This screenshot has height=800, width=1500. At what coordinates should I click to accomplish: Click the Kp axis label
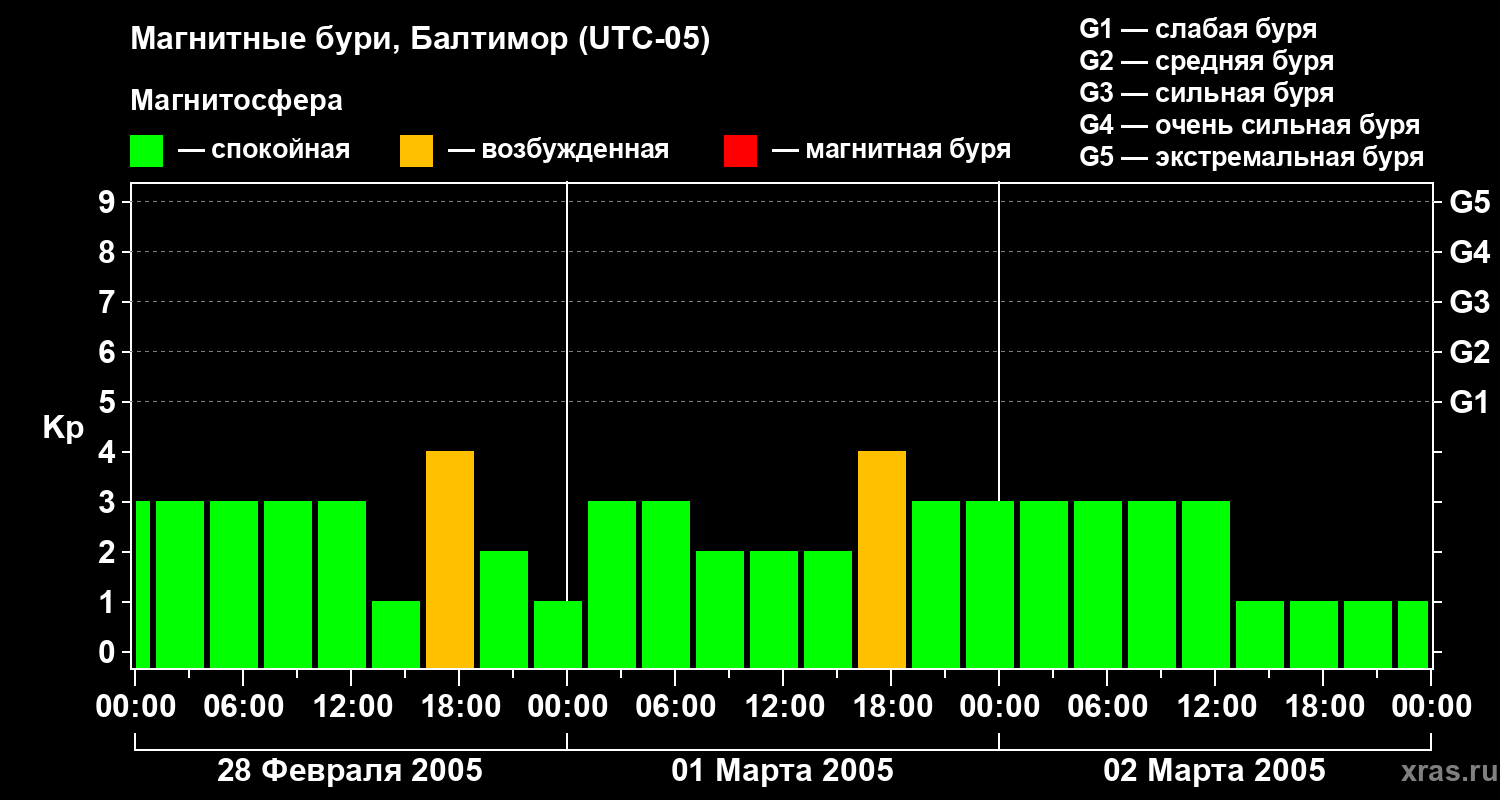(63, 429)
